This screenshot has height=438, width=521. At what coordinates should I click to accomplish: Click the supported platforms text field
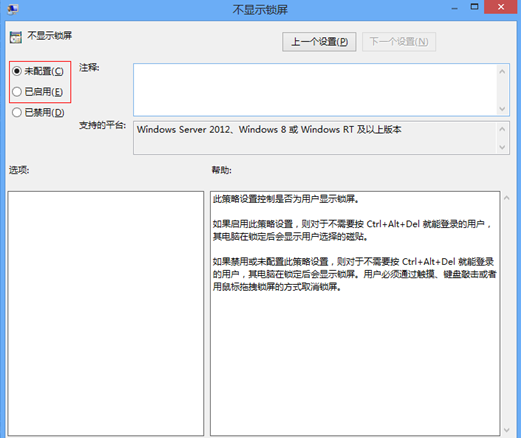(x=315, y=138)
